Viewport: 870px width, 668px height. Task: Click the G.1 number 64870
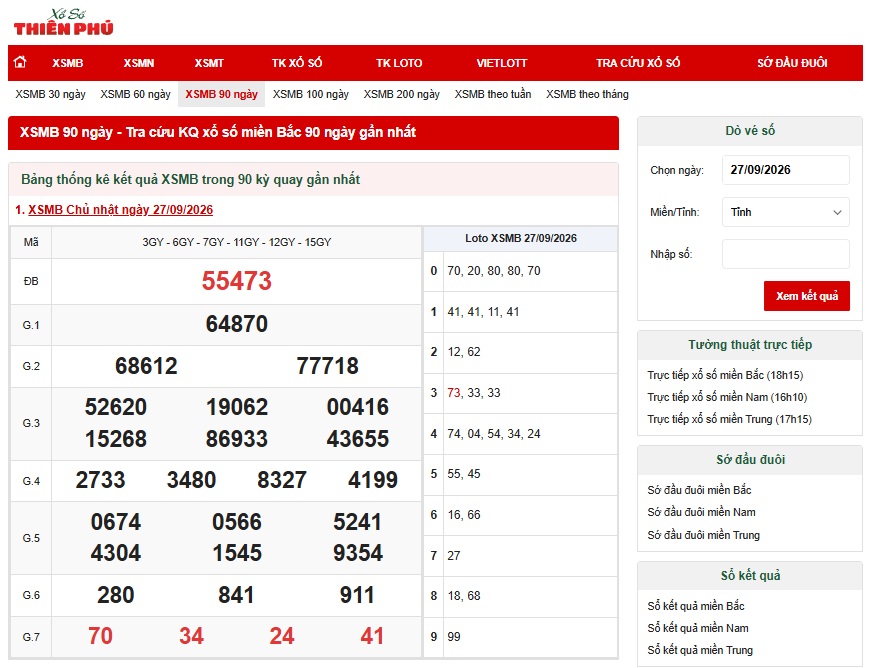[236, 324]
